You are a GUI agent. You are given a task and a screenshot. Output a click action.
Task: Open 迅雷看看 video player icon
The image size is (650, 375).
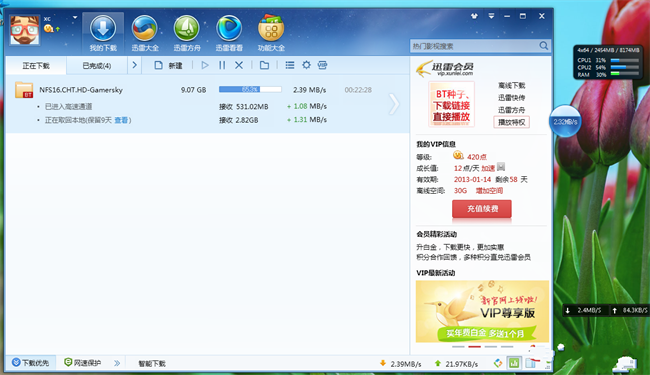[x=229, y=33]
